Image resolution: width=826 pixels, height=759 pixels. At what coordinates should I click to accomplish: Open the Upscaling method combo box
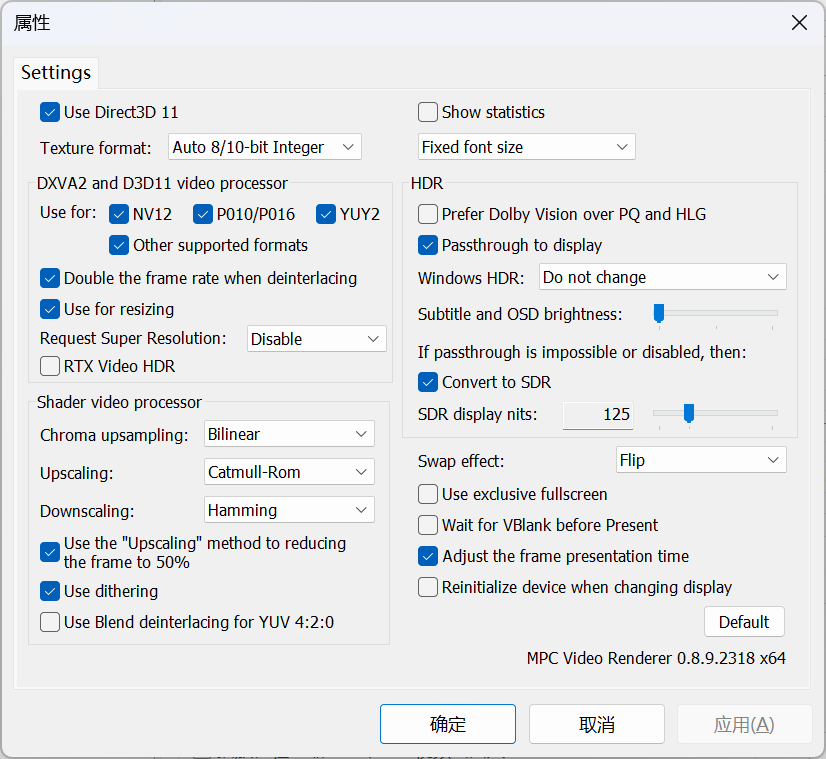289,472
